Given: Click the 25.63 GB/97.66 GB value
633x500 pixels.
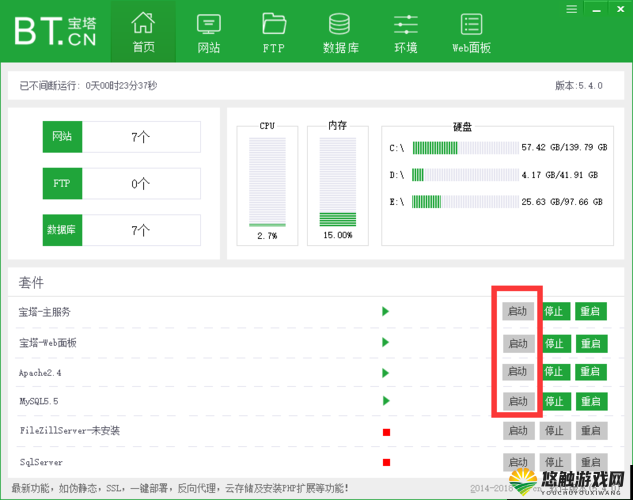Looking at the screenshot, I should point(562,202).
